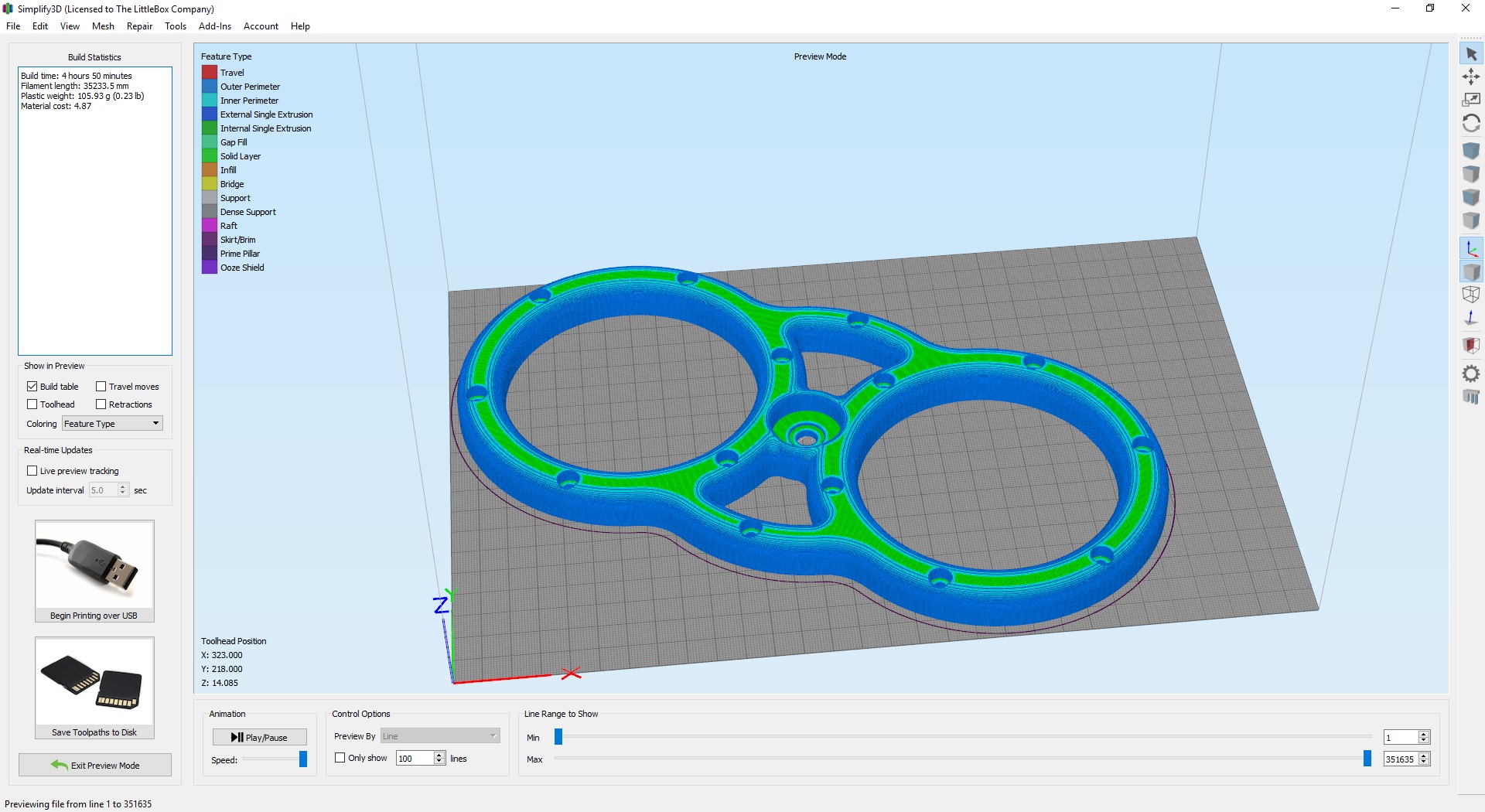The image size is (1485, 812).
Task: Switch to the side view cube
Action: point(1471,220)
